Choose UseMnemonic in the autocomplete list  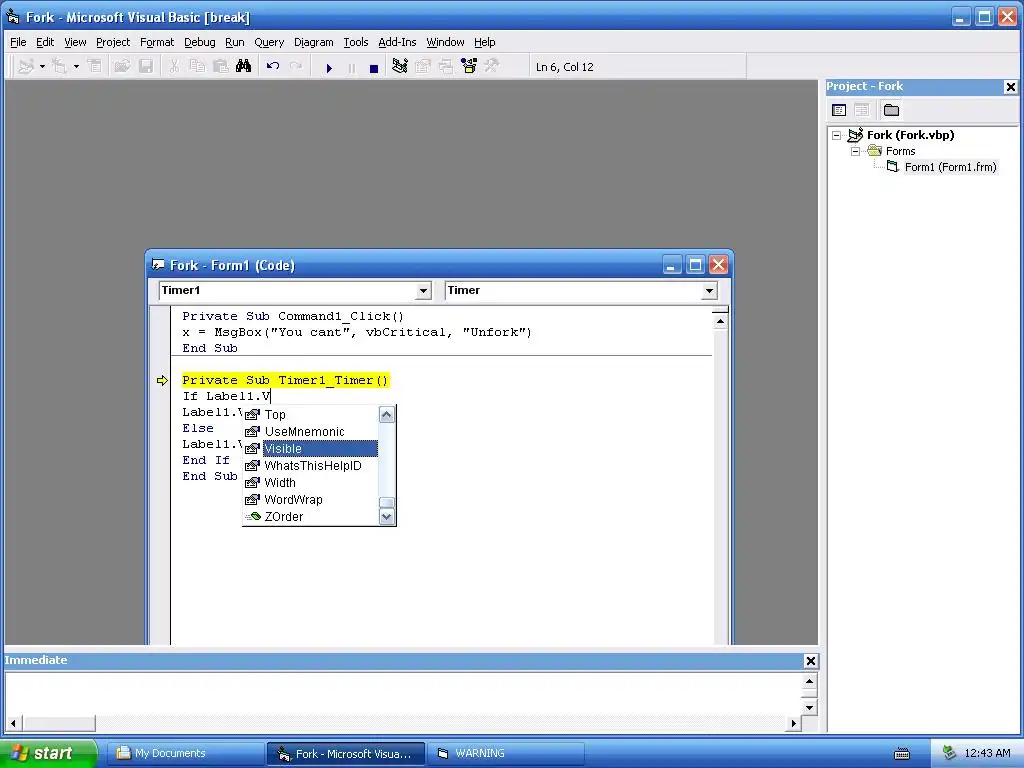point(311,432)
